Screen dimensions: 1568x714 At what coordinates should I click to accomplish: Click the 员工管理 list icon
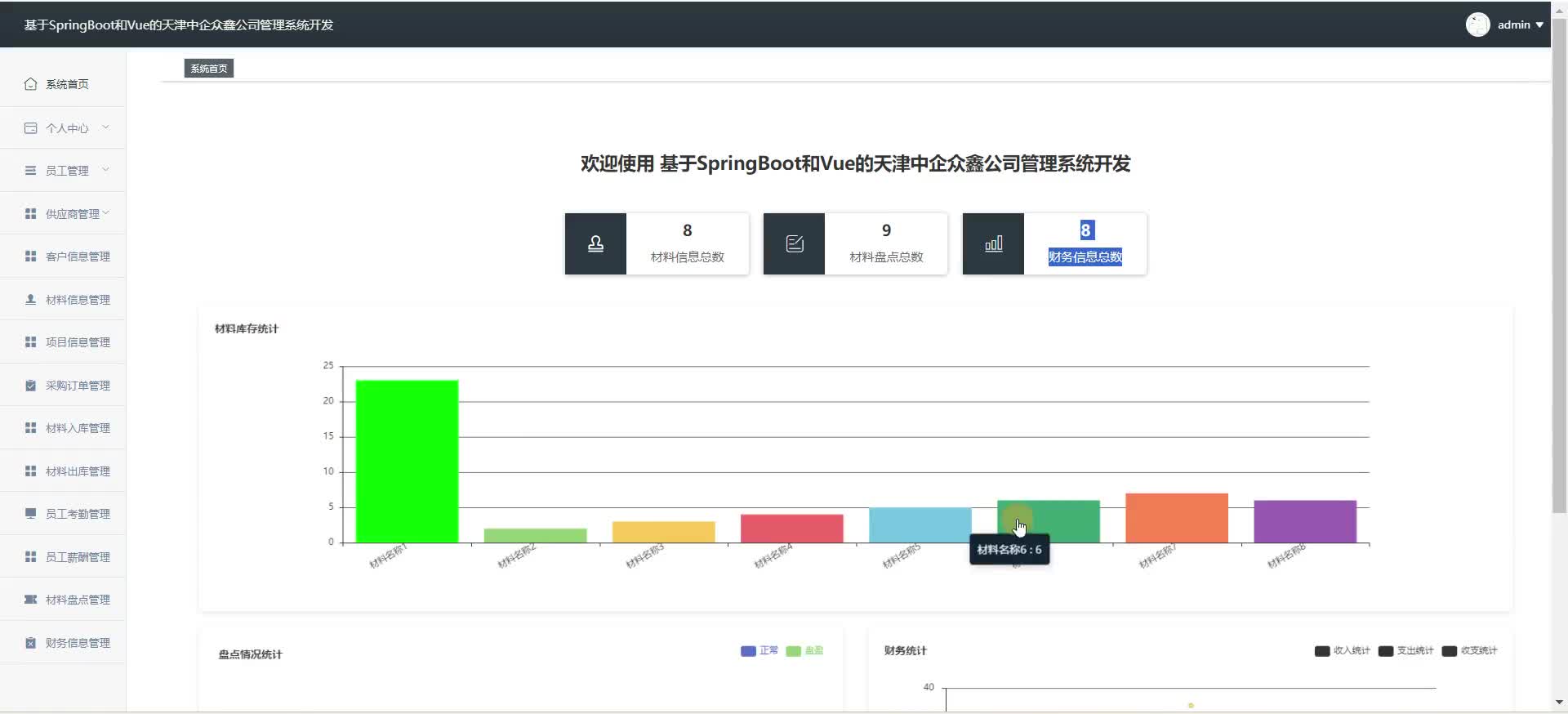[x=30, y=171]
